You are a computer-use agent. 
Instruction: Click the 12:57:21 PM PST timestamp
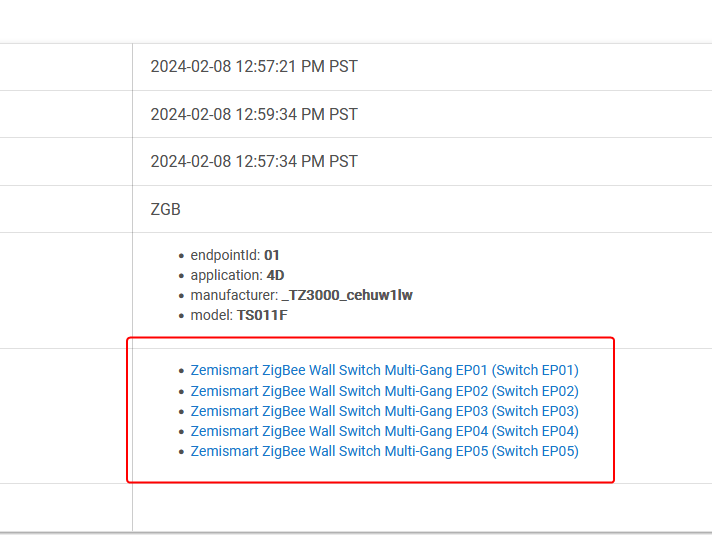(x=254, y=66)
